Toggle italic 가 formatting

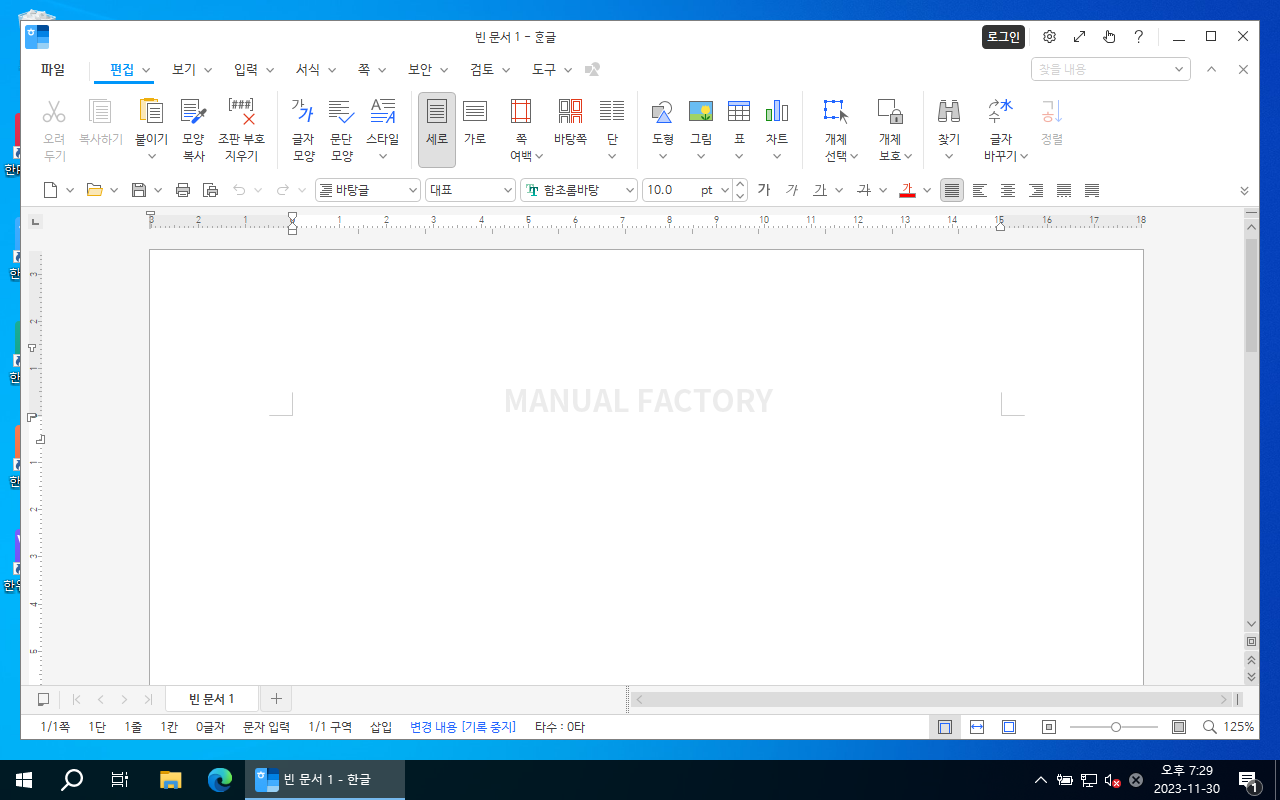click(x=792, y=190)
